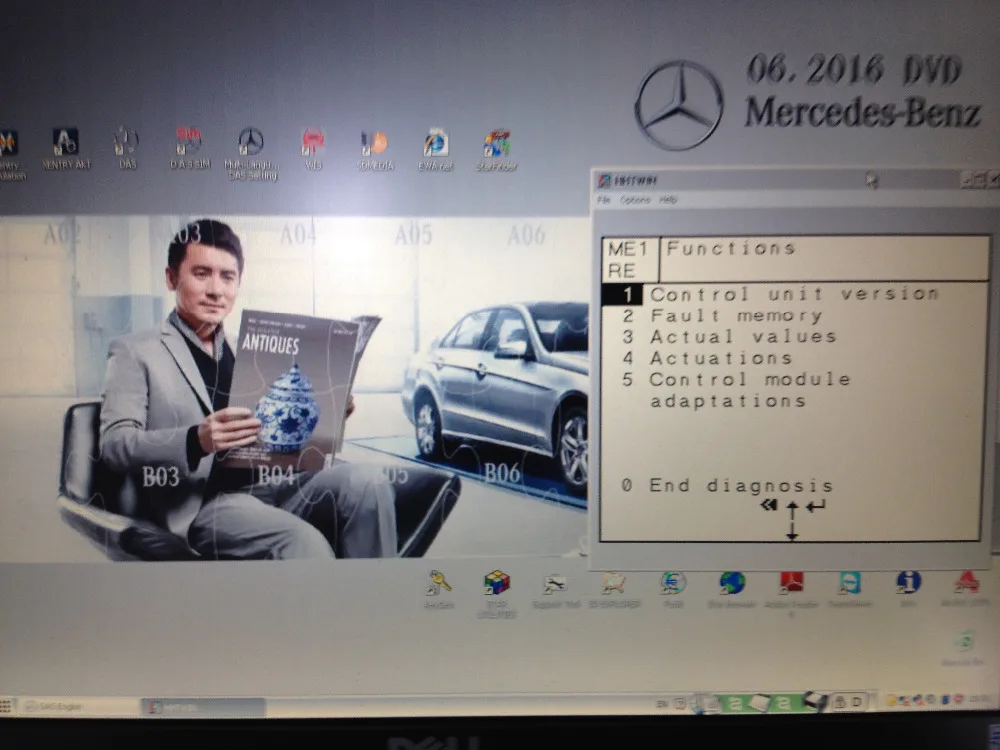1000x750 pixels.
Task: Open the StarFinder desktop icon
Action: point(496,151)
